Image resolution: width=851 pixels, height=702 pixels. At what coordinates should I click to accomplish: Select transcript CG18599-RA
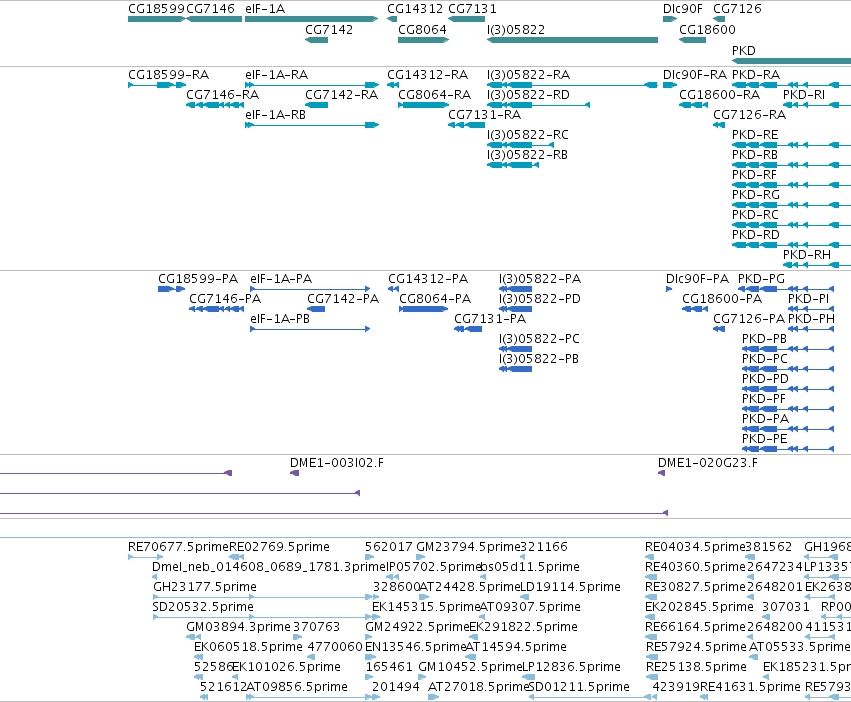click(168, 74)
